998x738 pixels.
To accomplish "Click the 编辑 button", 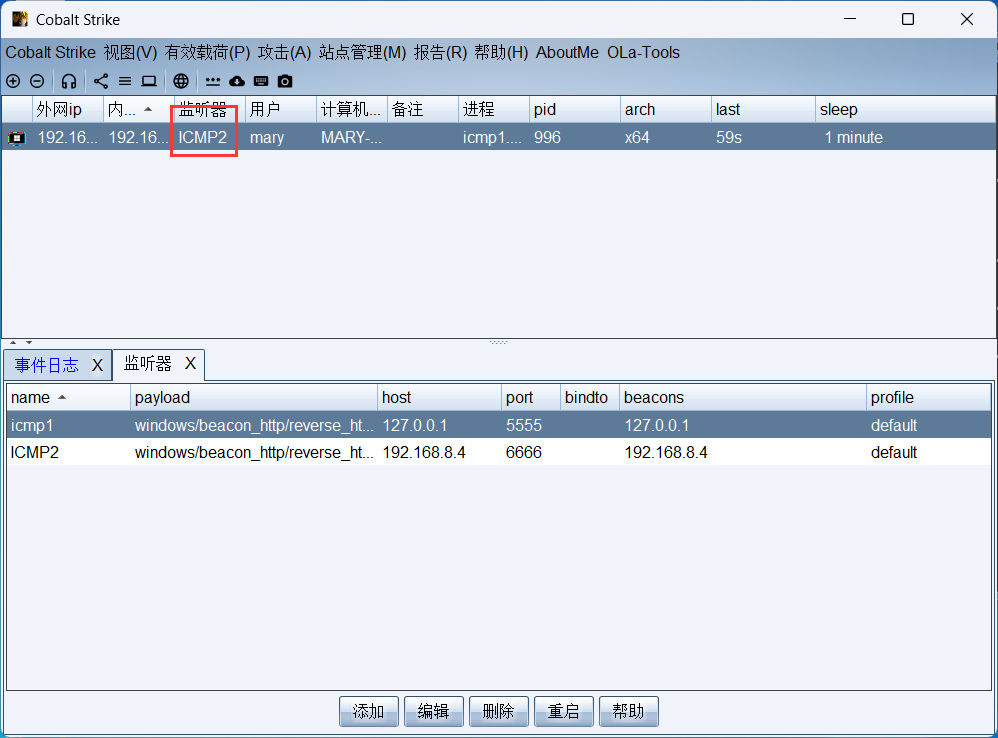I will [434, 711].
